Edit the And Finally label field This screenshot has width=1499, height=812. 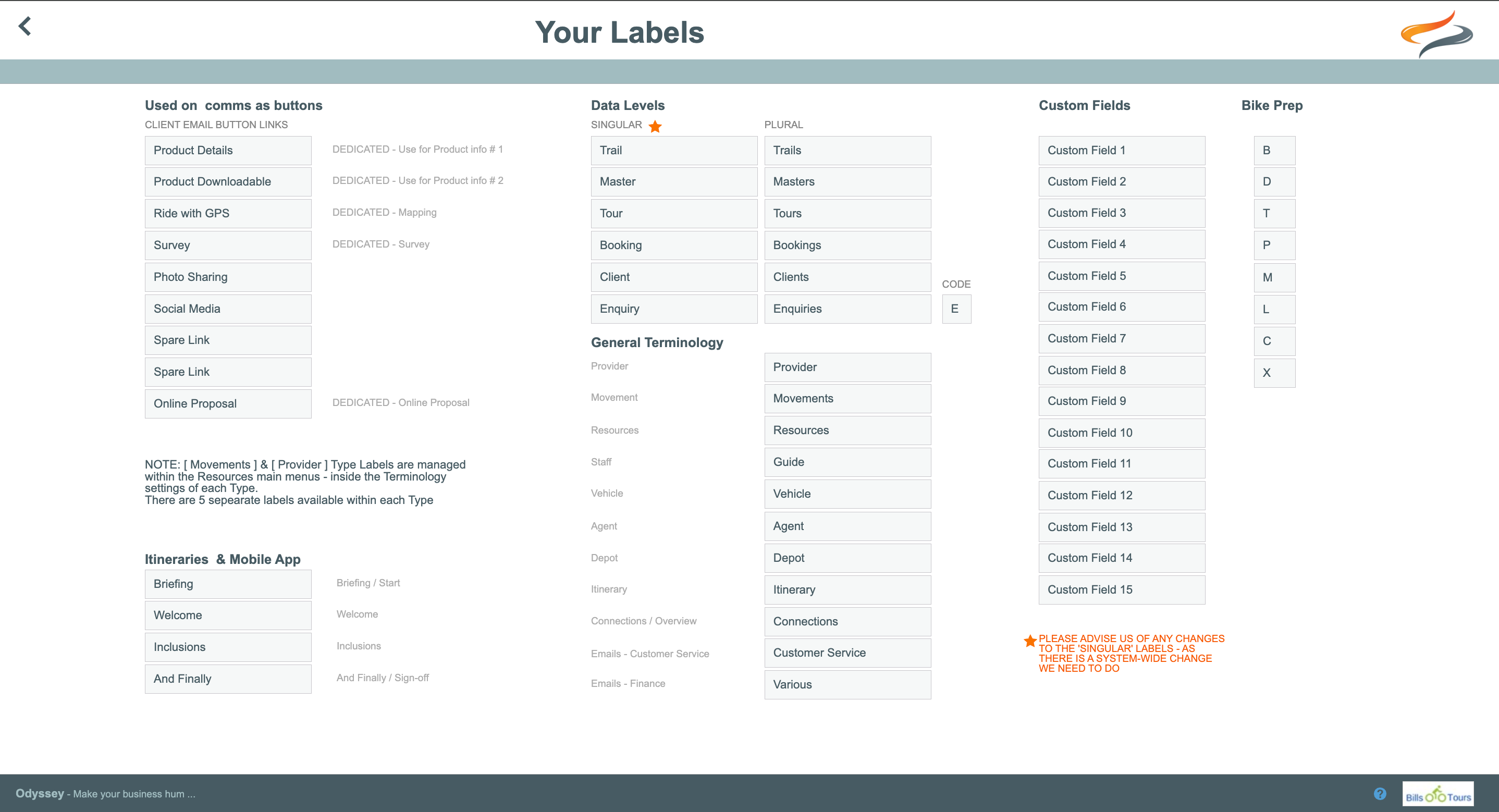(x=228, y=679)
